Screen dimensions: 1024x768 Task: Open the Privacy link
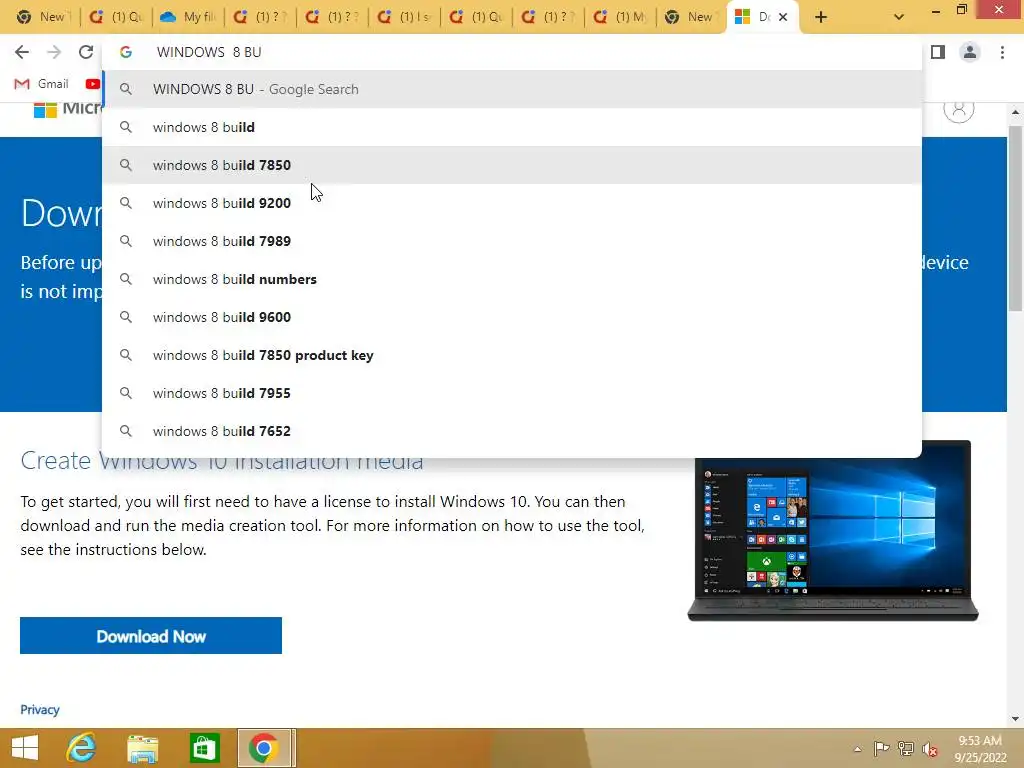coord(40,710)
